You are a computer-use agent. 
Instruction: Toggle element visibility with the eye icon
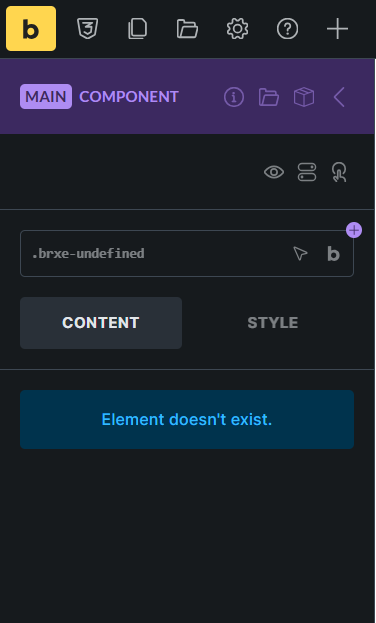tap(274, 172)
